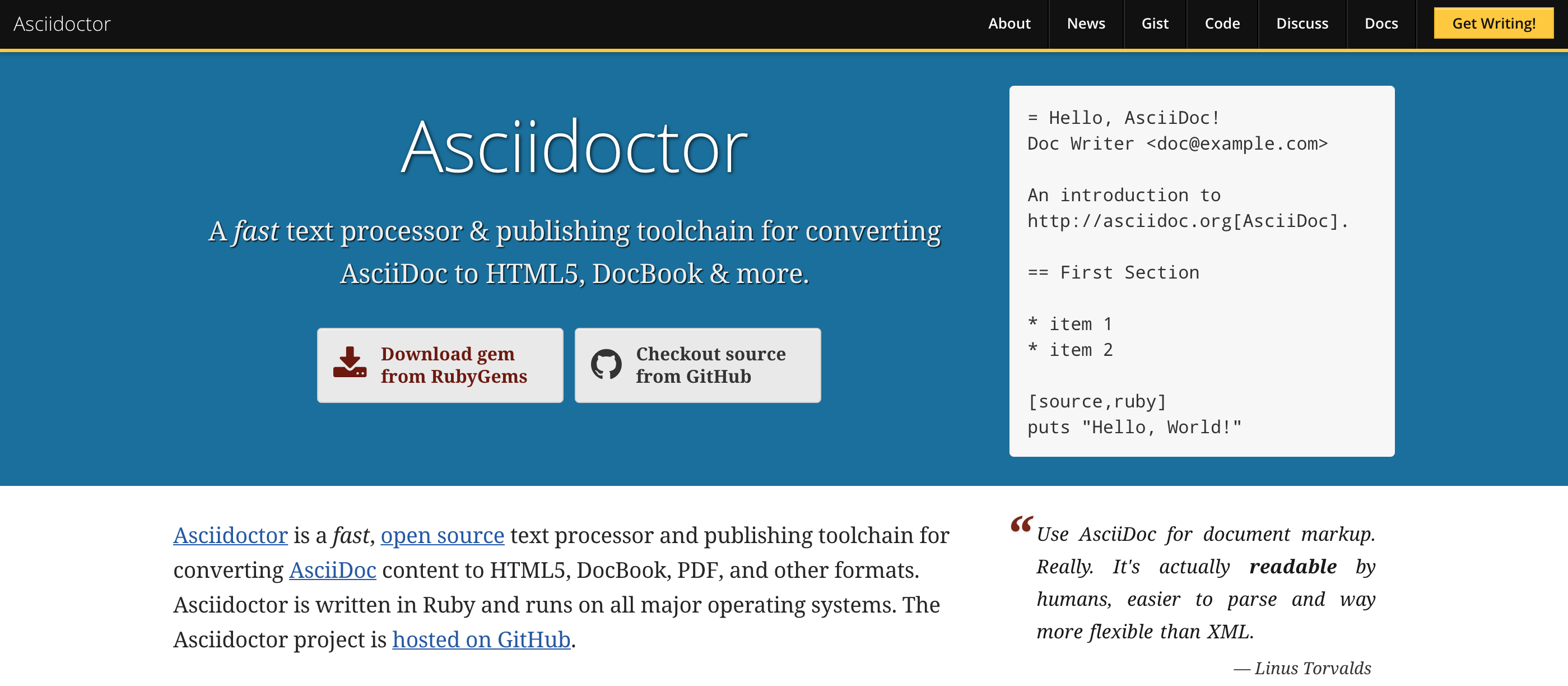Click the '= Hello, AsciiDoc!' code line
The image size is (1568, 686).
(x=1124, y=118)
